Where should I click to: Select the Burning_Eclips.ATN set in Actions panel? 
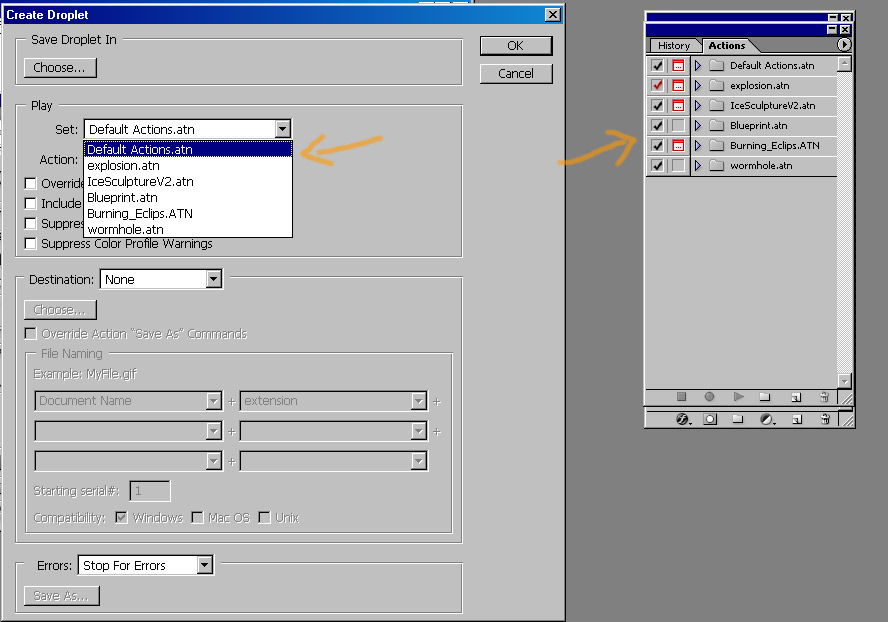tap(774, 146)
